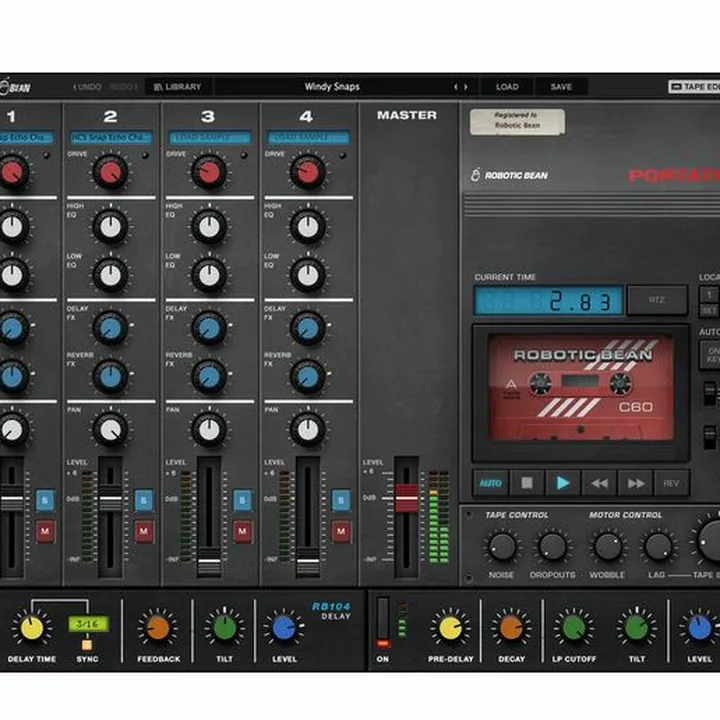The height and width of the screenshot is (720, 720).
Task: Solo channel 1
Action: click(45, 500)
